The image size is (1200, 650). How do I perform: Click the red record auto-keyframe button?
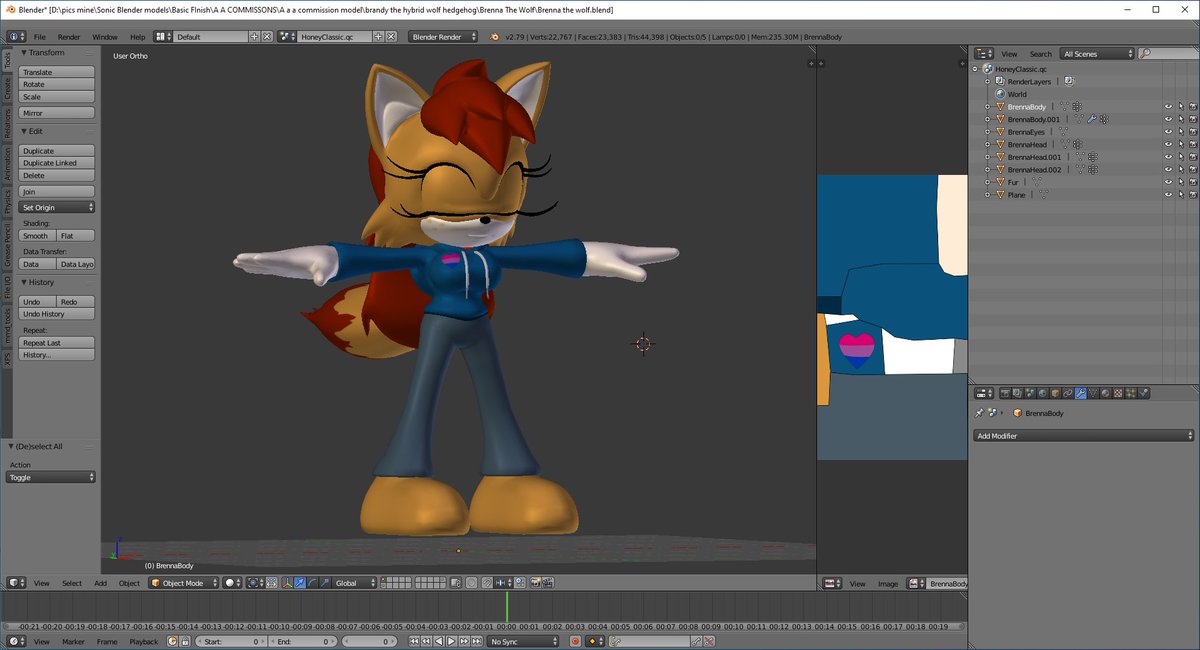pos(575,641)
